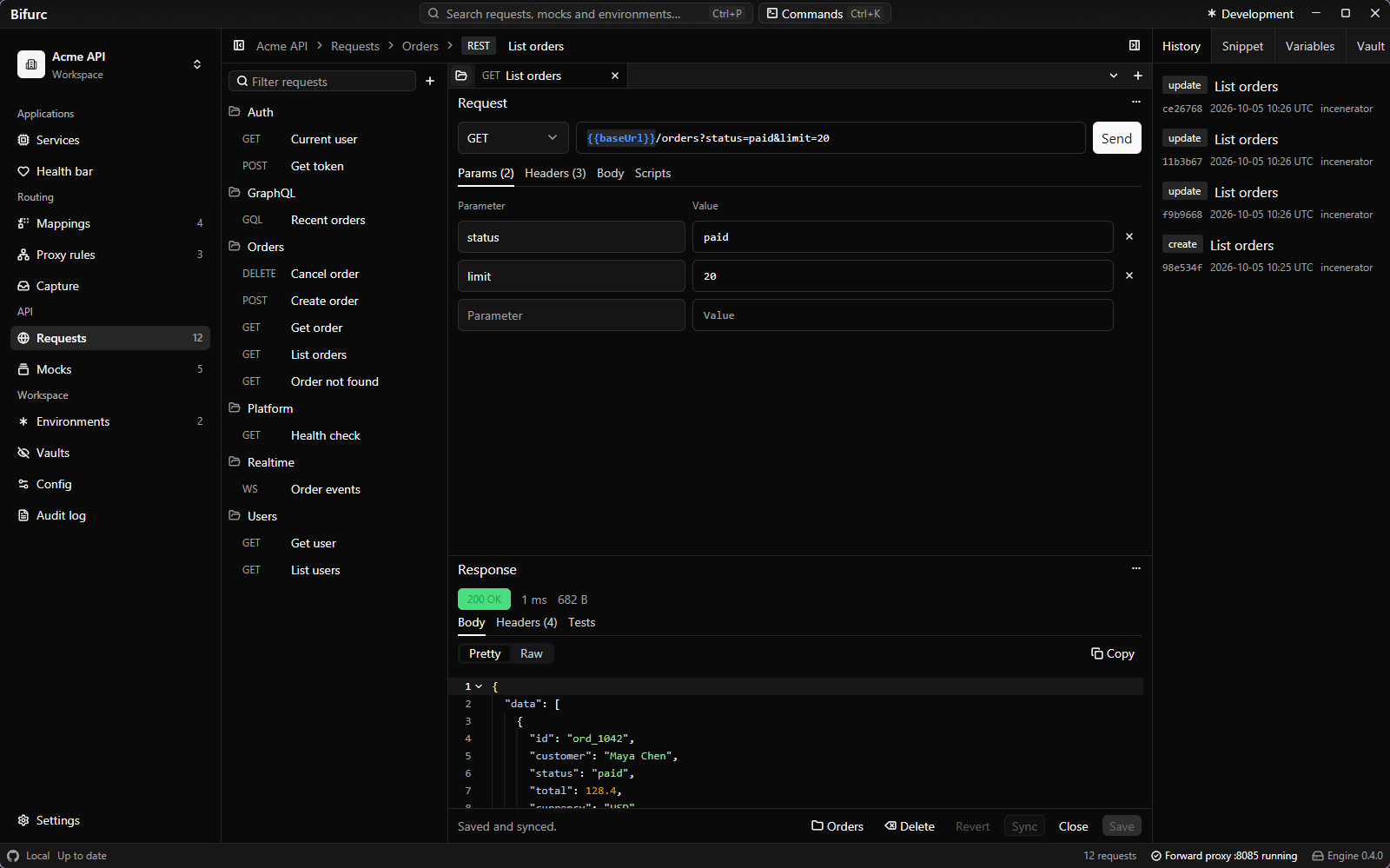This screenshot has height=868, width=1390.
Task: Open a new request tab with the plus icon
Action: coord(1138,76)
